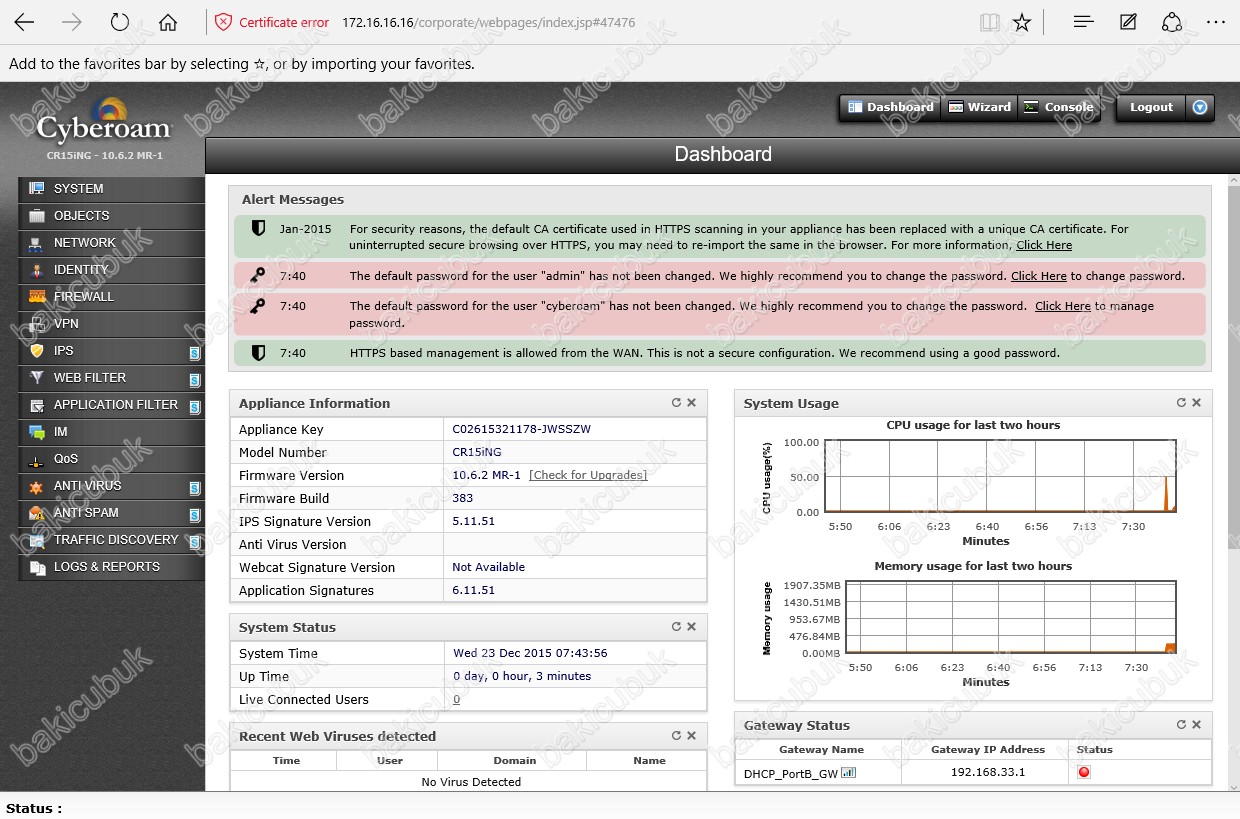Add this page to favorites with star
Image resolution: width=1240 pixels, height=819 pixels.
point(1022,22)
